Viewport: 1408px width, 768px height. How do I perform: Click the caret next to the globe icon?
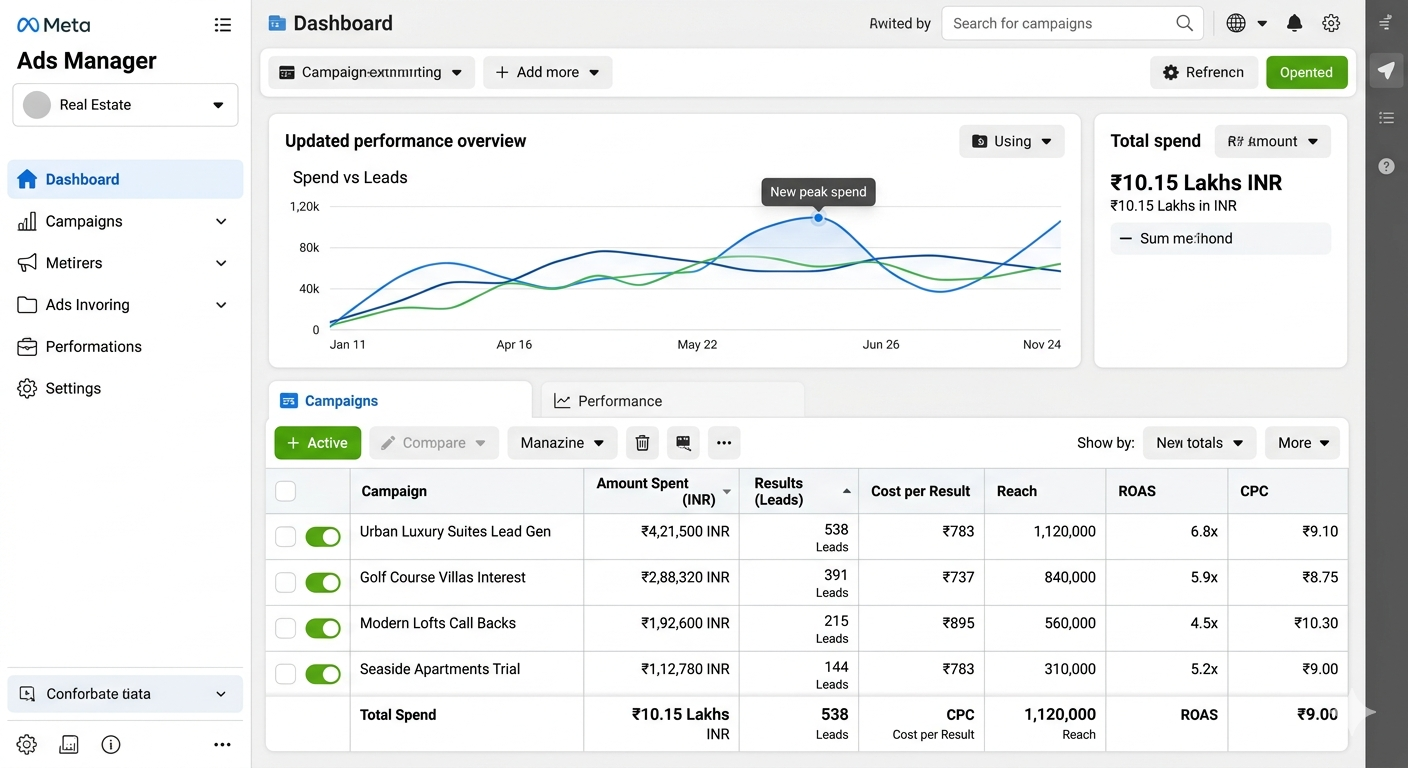coord(1262,23)
